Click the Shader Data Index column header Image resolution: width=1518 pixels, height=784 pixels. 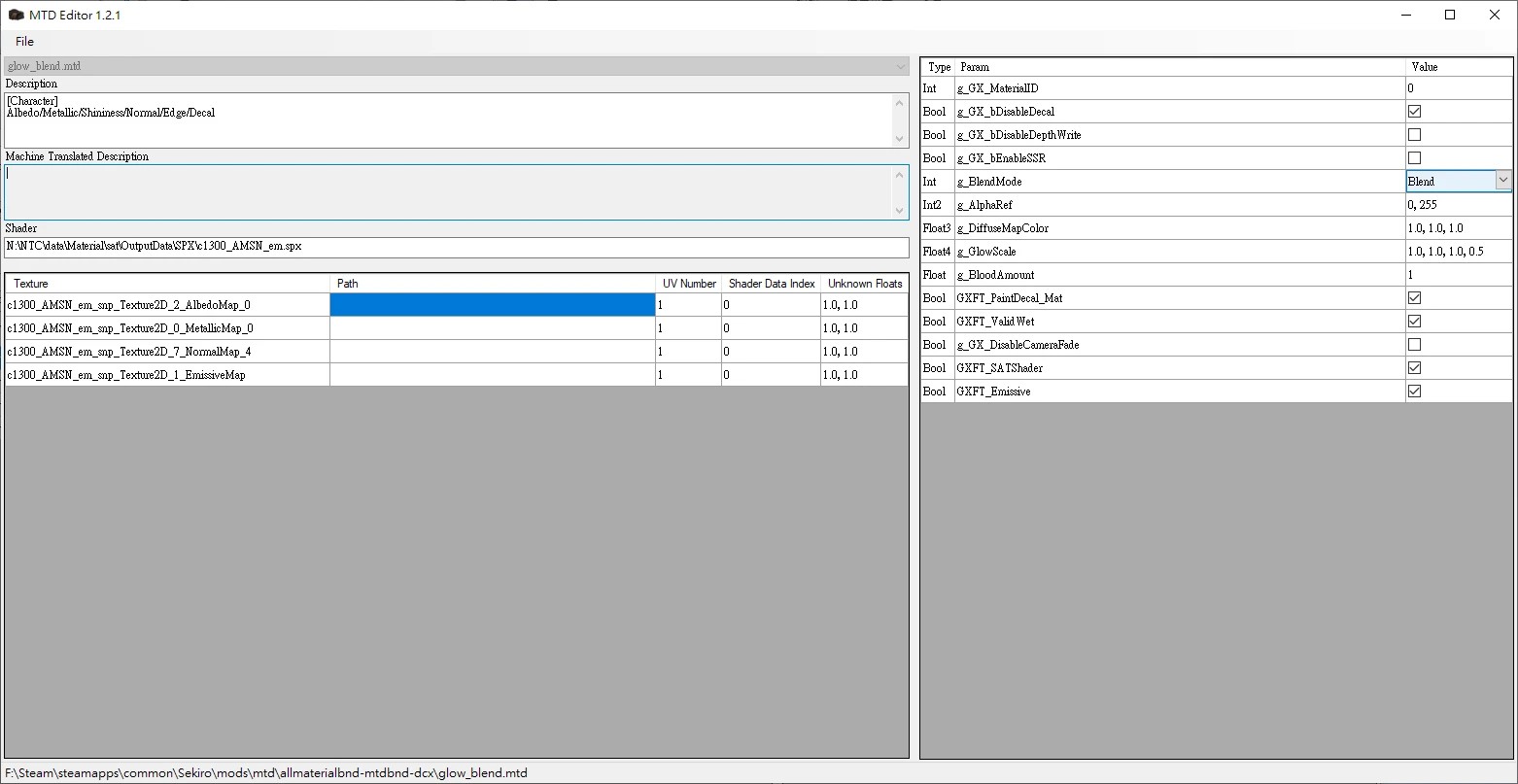772,284
